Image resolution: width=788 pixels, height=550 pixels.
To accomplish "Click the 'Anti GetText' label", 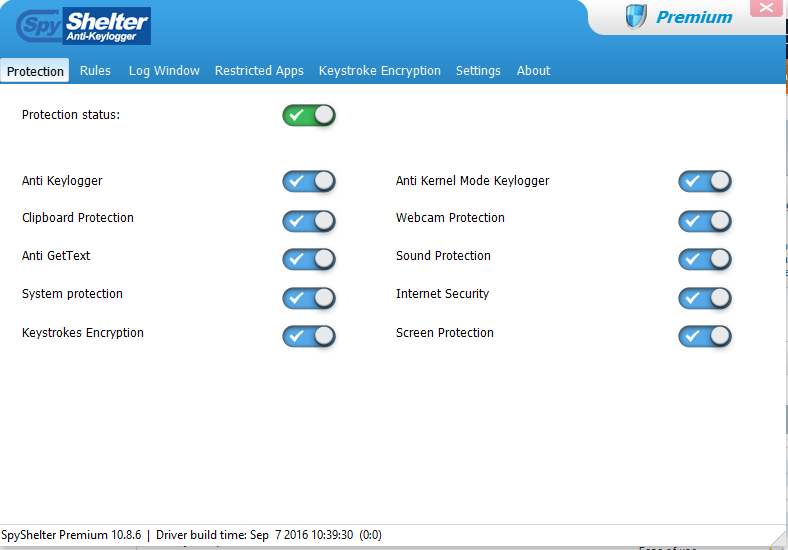I will tap(56, 255).
